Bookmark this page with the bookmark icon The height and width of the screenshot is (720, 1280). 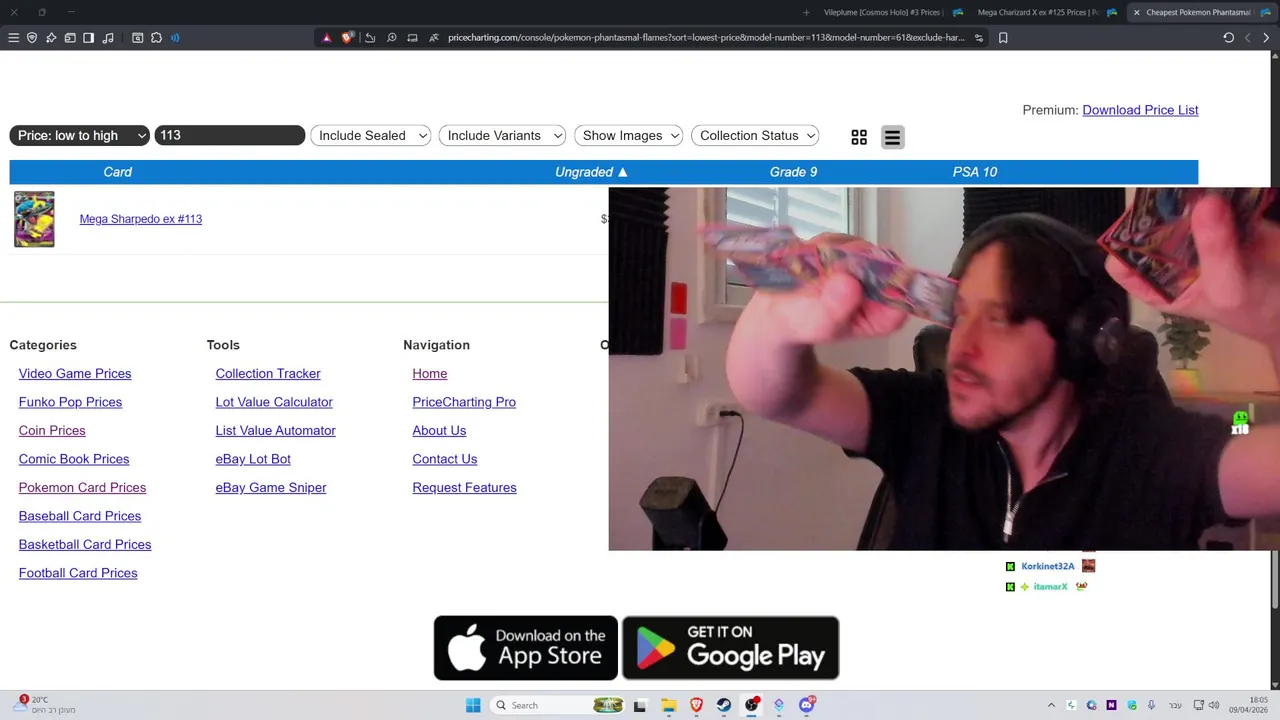click(1003, 38)
